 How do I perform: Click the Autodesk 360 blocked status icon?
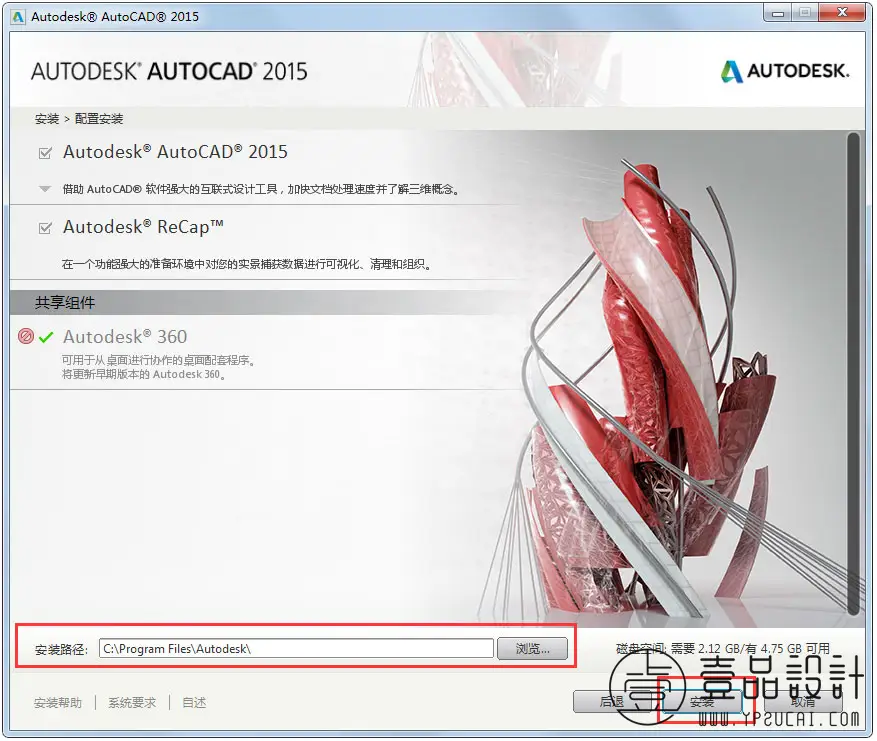[x=26, y=336]
